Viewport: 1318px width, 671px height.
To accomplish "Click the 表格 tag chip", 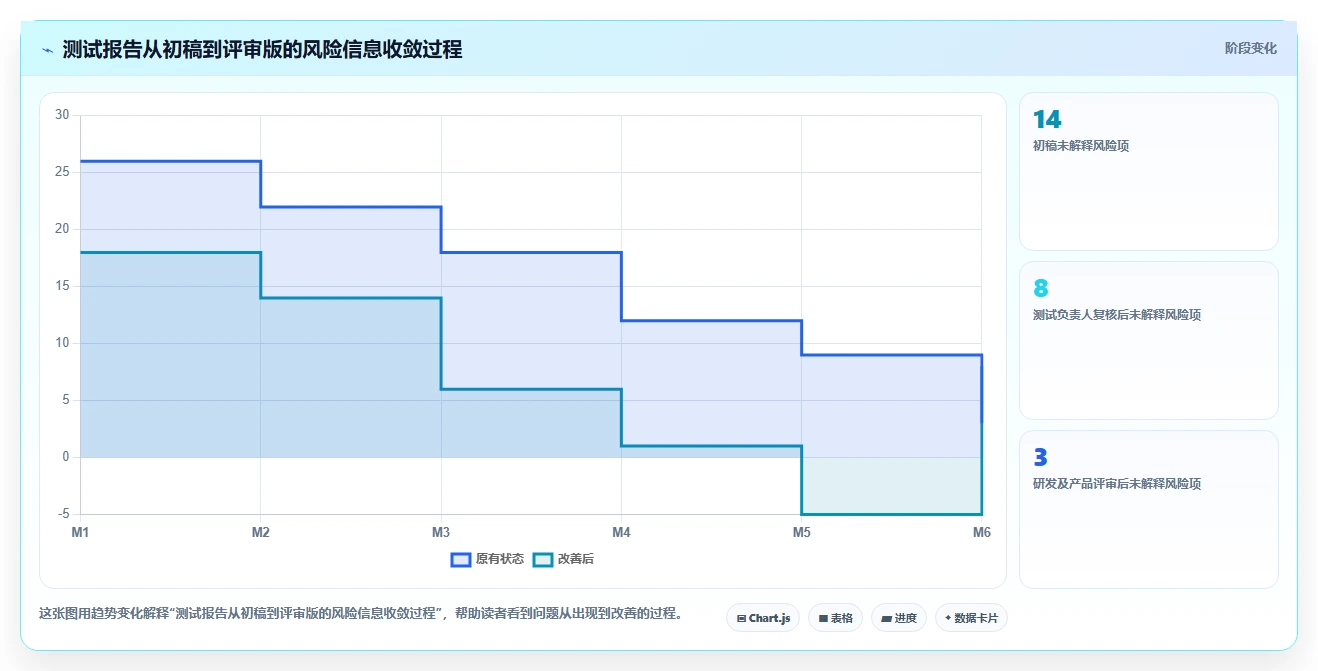I will coord(835,618).
